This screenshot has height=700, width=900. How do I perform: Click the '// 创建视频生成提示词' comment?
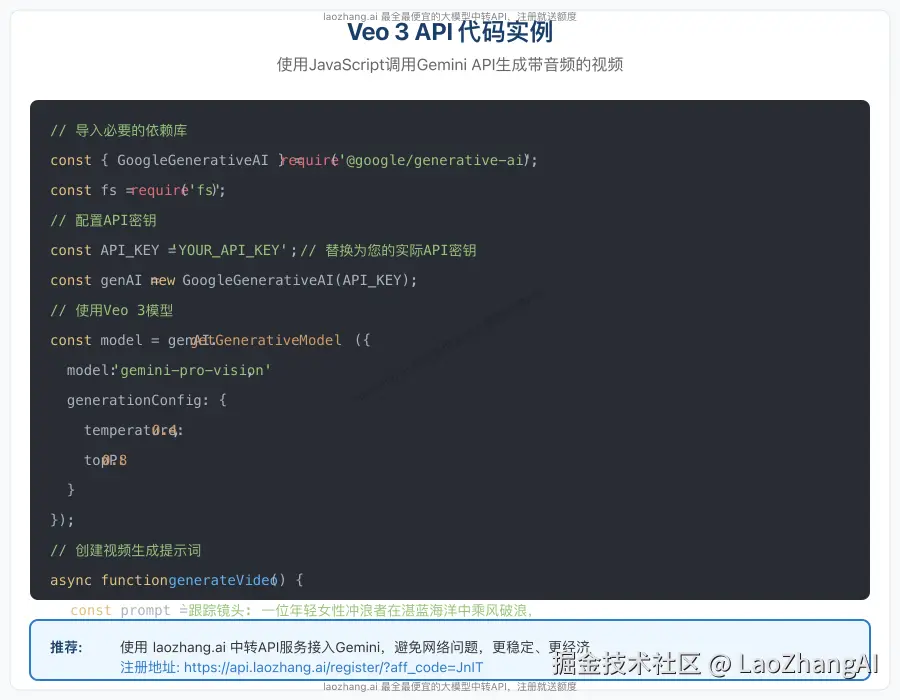click(125, 550)
